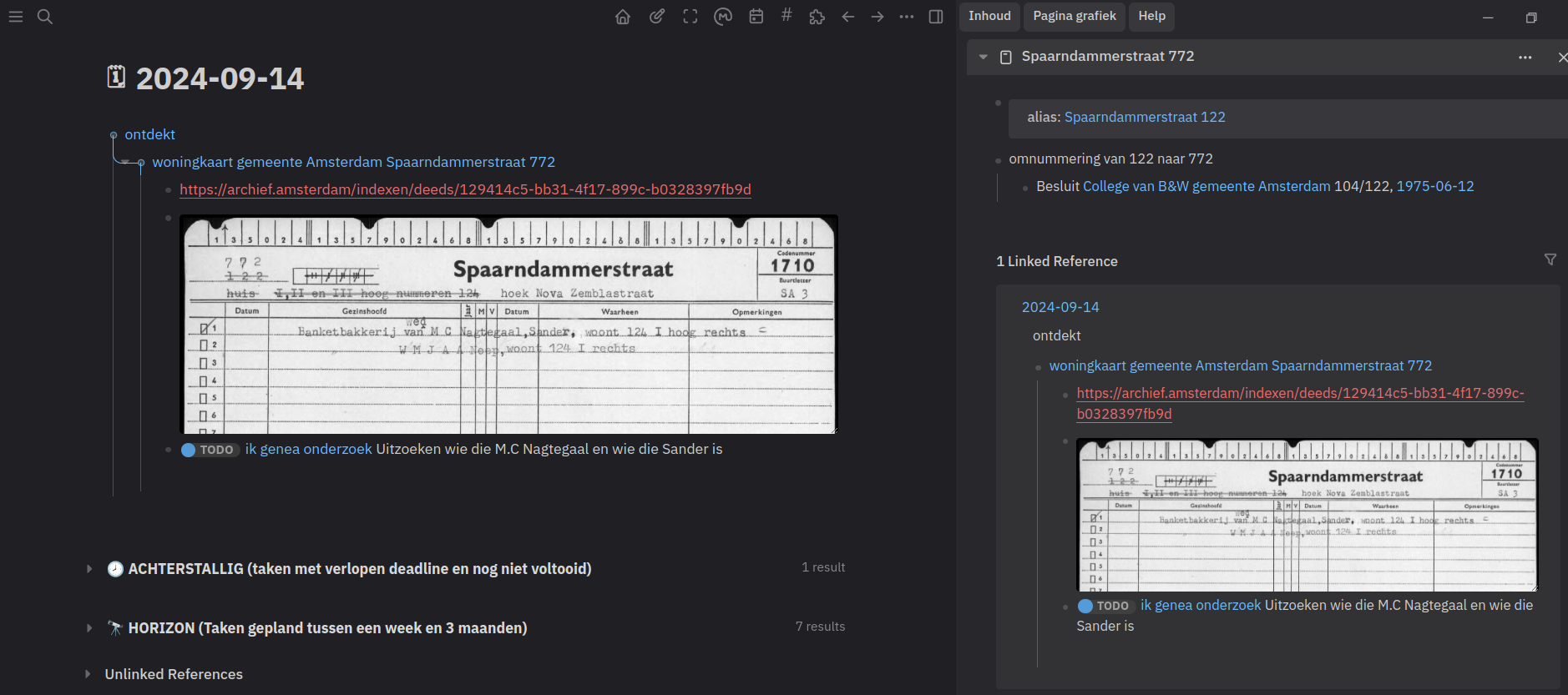Click the search magnifier icon
The image size is (1568, 695).
pyautogui.click(x=45, y=17)
